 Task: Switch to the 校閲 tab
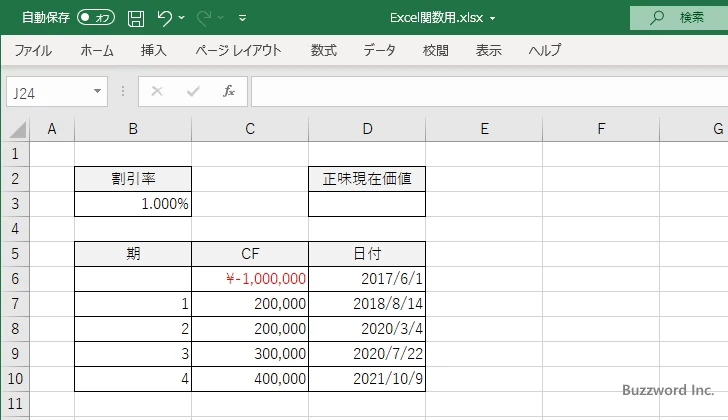coord(436,50)
